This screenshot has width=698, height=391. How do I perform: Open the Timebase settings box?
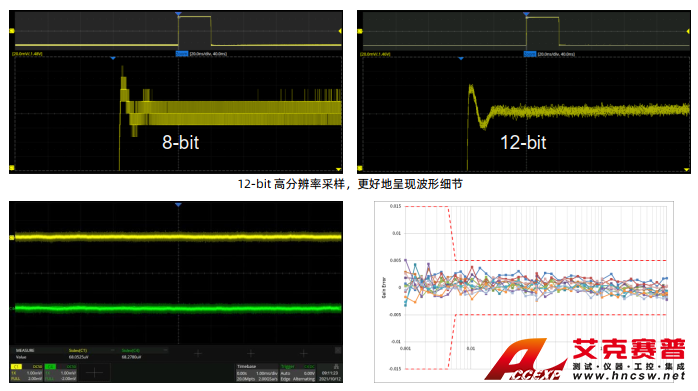tap(257, 373)
